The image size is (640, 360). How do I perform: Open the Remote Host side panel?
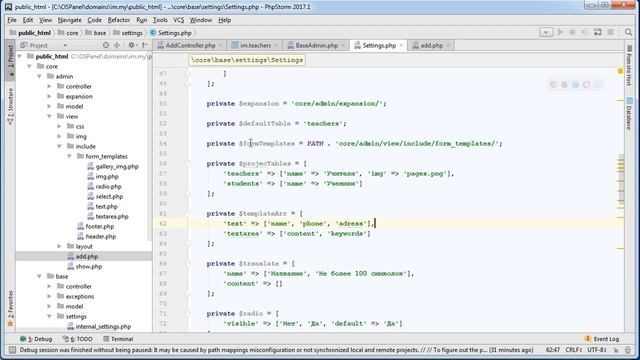click(629, 65)
